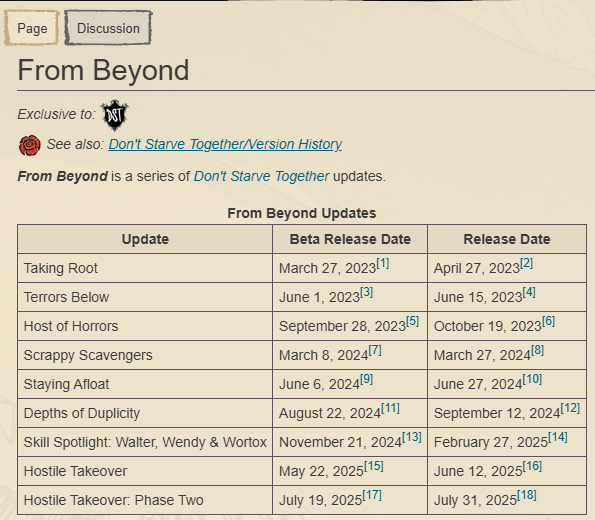The image size is (595, 520).
Task: Click the June 12, 2025 release date
Action: click(x=478, y=471)
